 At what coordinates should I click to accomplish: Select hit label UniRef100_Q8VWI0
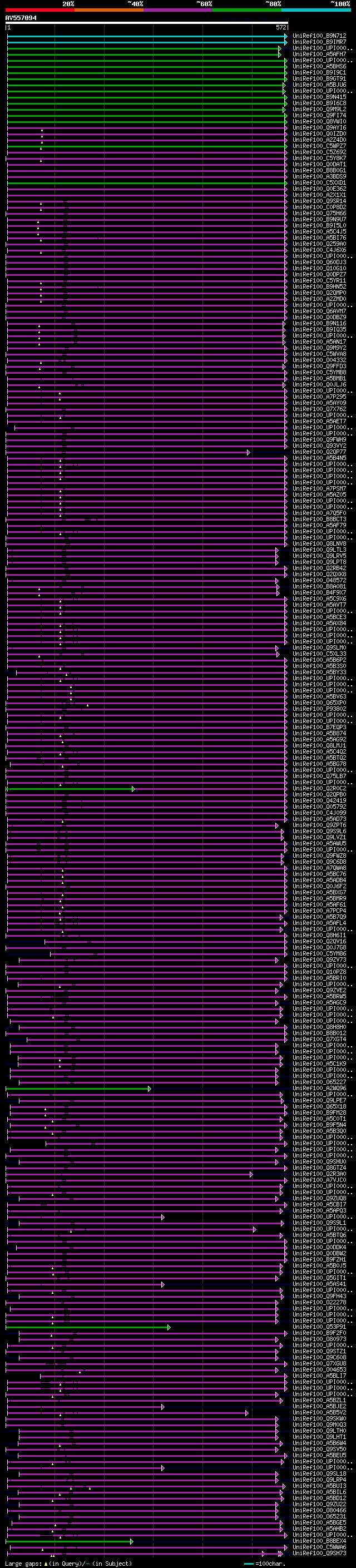[x=319, y=121]
